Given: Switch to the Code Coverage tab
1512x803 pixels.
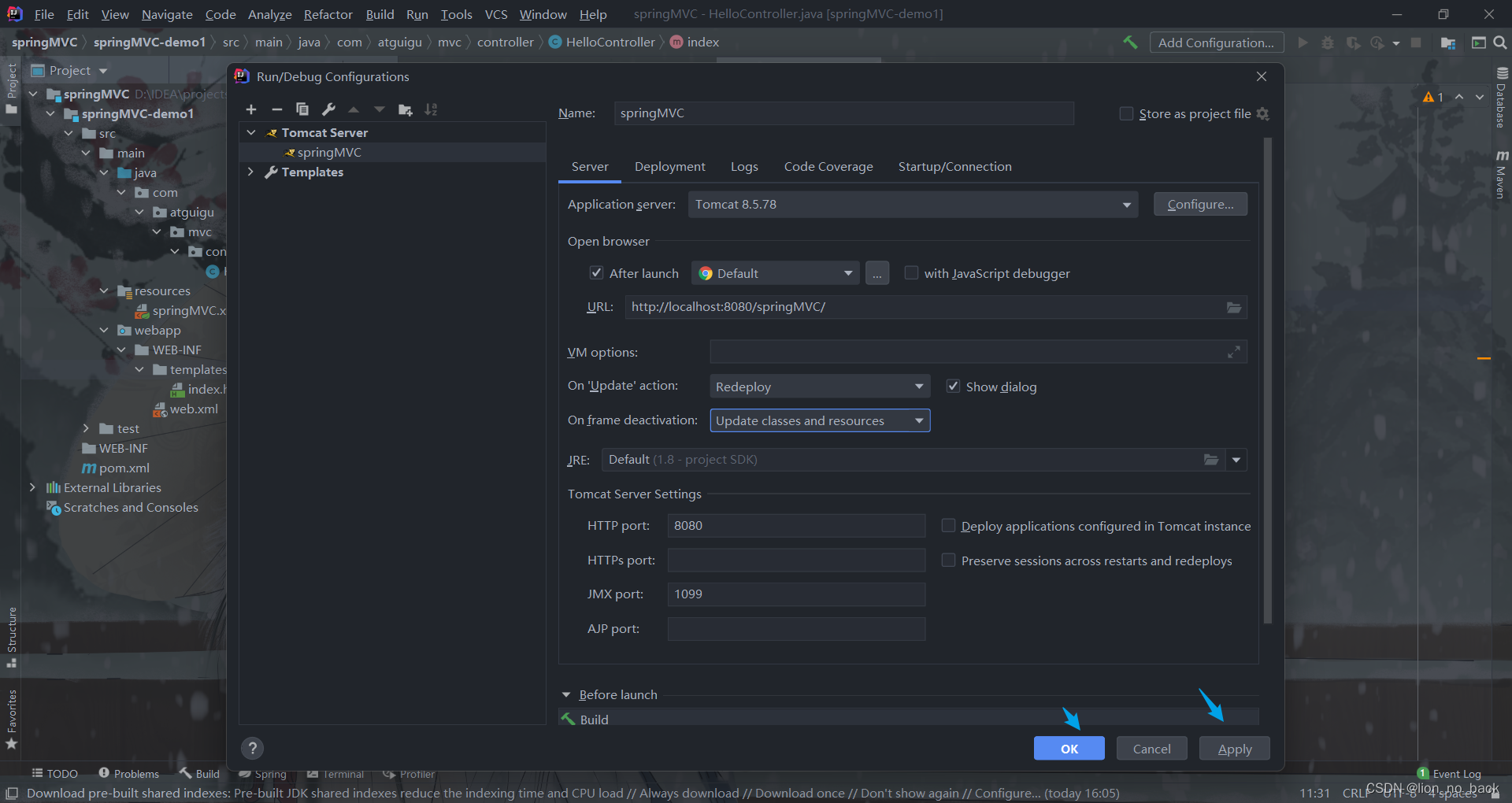Looking at the screenshot, I should click(x=828, y=167).
